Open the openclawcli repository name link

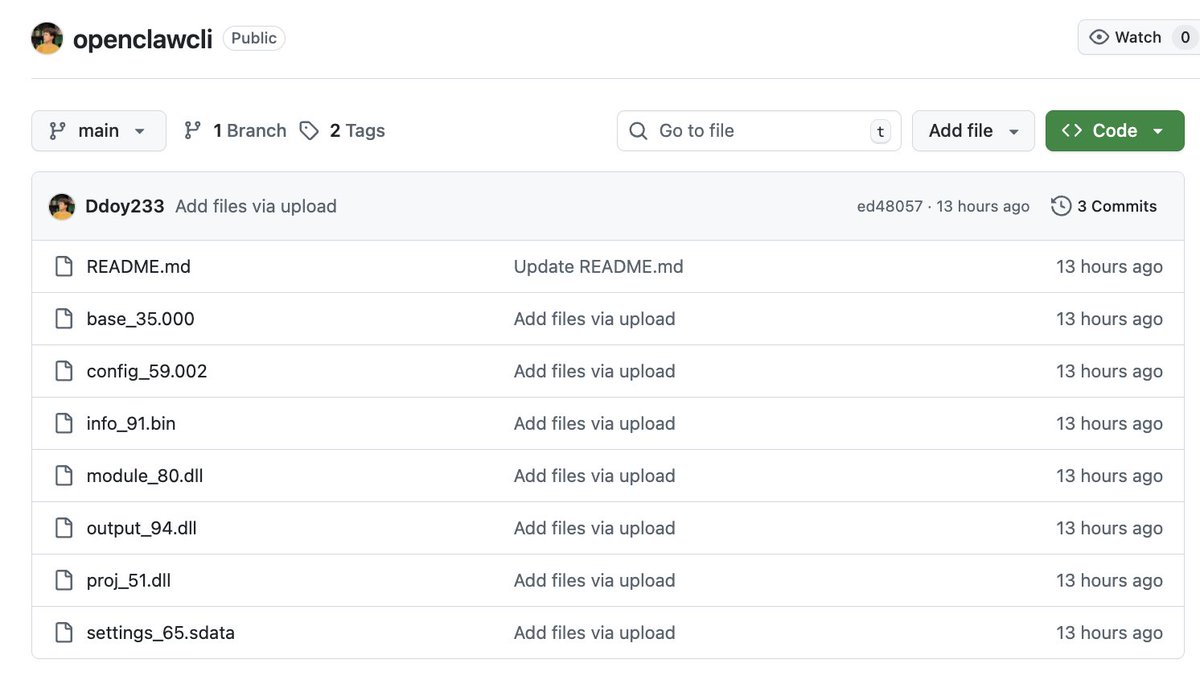coord(143,39)
